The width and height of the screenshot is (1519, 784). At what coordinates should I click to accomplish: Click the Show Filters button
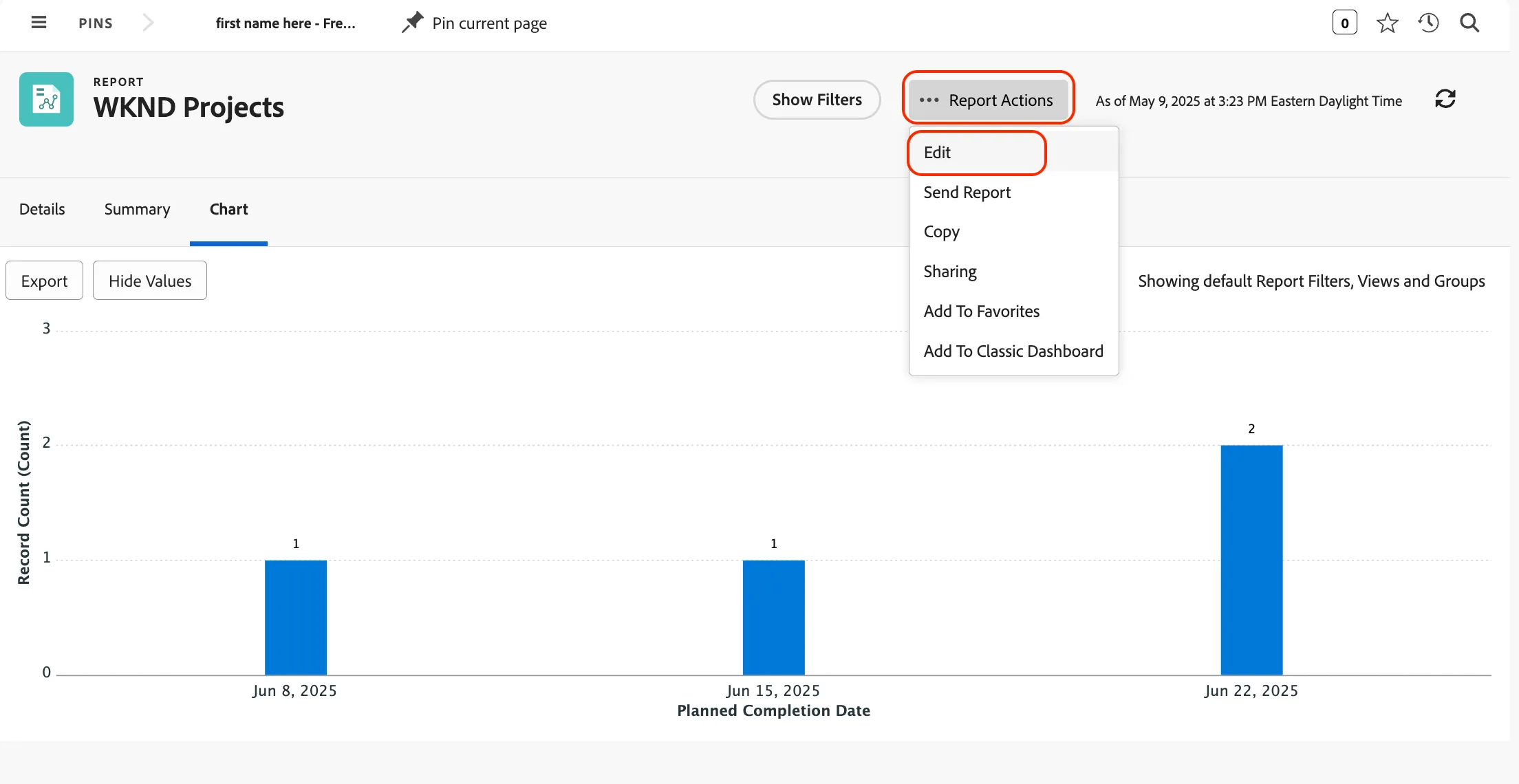(817, 100)
